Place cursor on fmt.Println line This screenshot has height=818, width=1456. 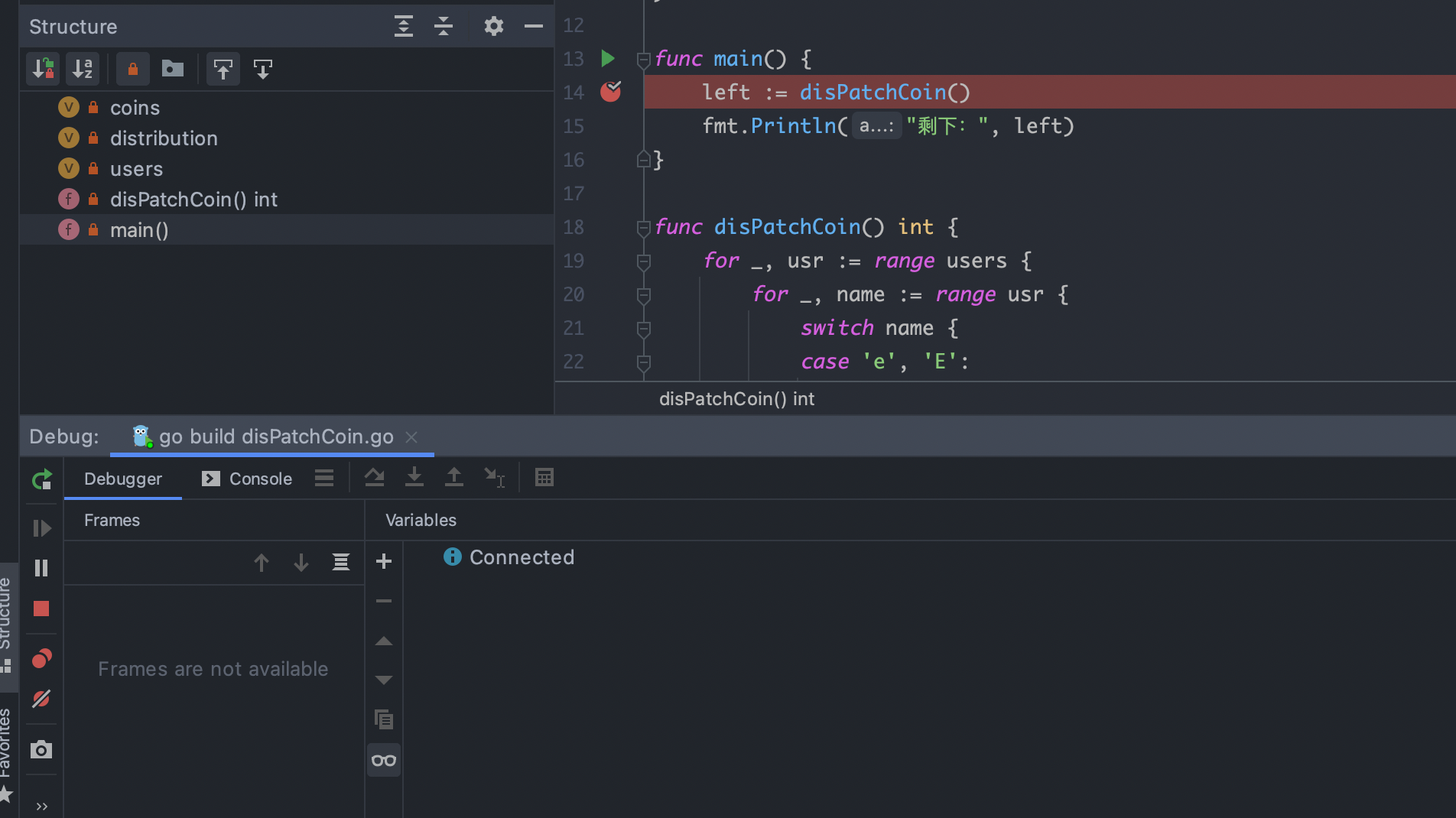click(x=889, y=126)
